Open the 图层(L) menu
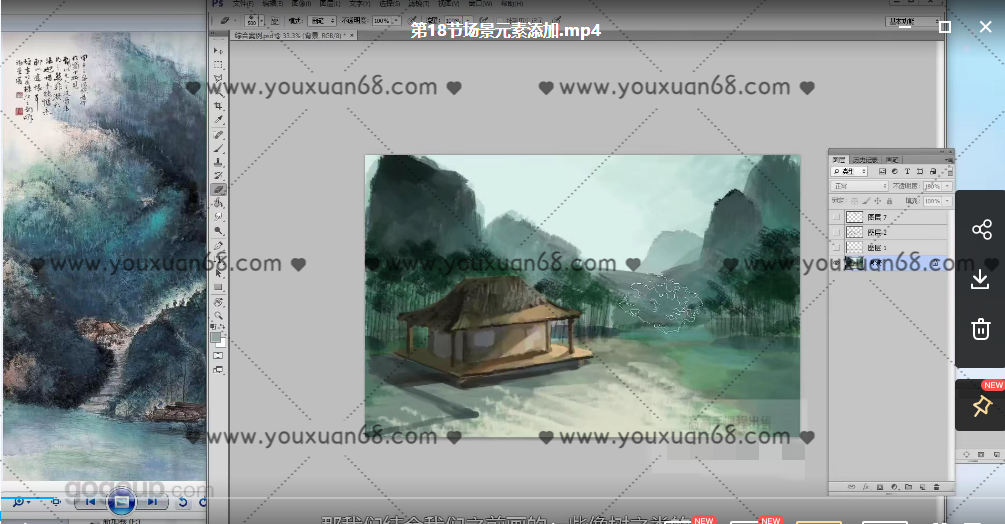The width and height of the screenshot is (1005, 524). pos(330,4)
